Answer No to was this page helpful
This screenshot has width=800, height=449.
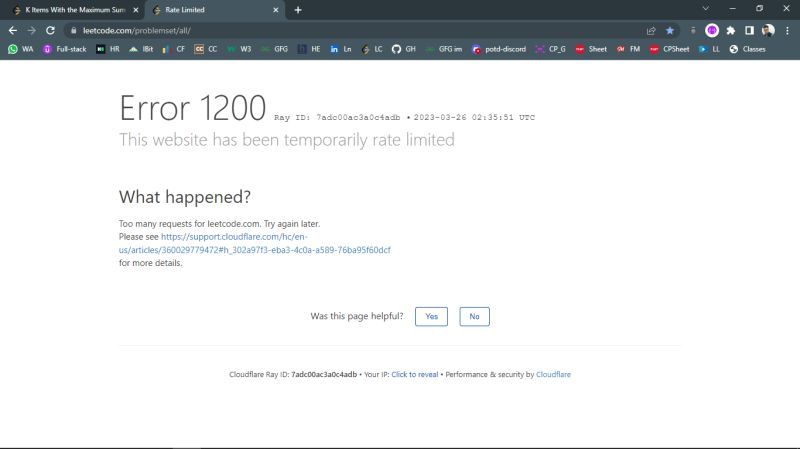coord(474,316)
